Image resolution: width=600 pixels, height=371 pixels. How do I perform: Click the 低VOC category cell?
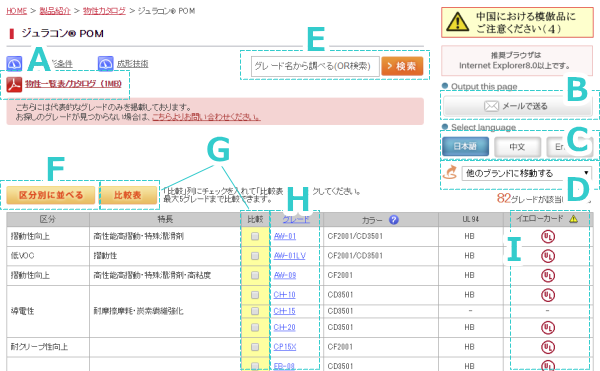point(48,256)
